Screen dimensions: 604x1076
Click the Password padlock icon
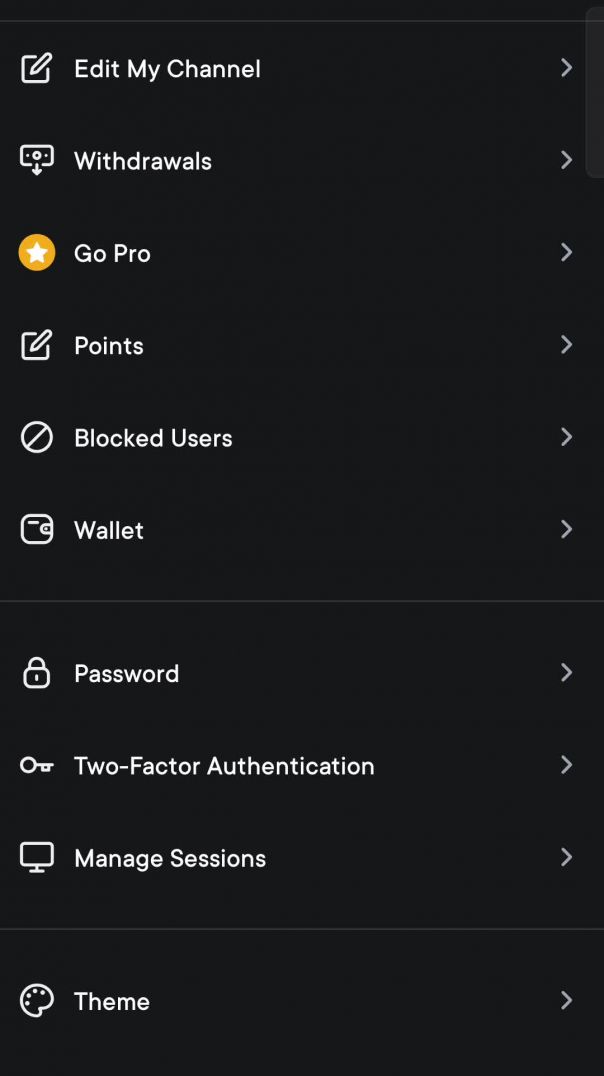(37, 673)
